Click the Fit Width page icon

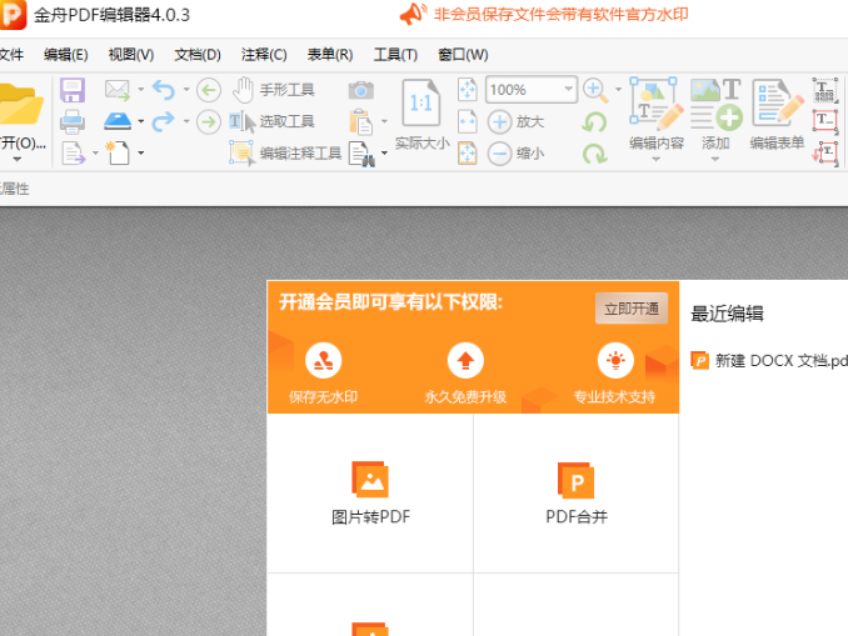(467, 122)
